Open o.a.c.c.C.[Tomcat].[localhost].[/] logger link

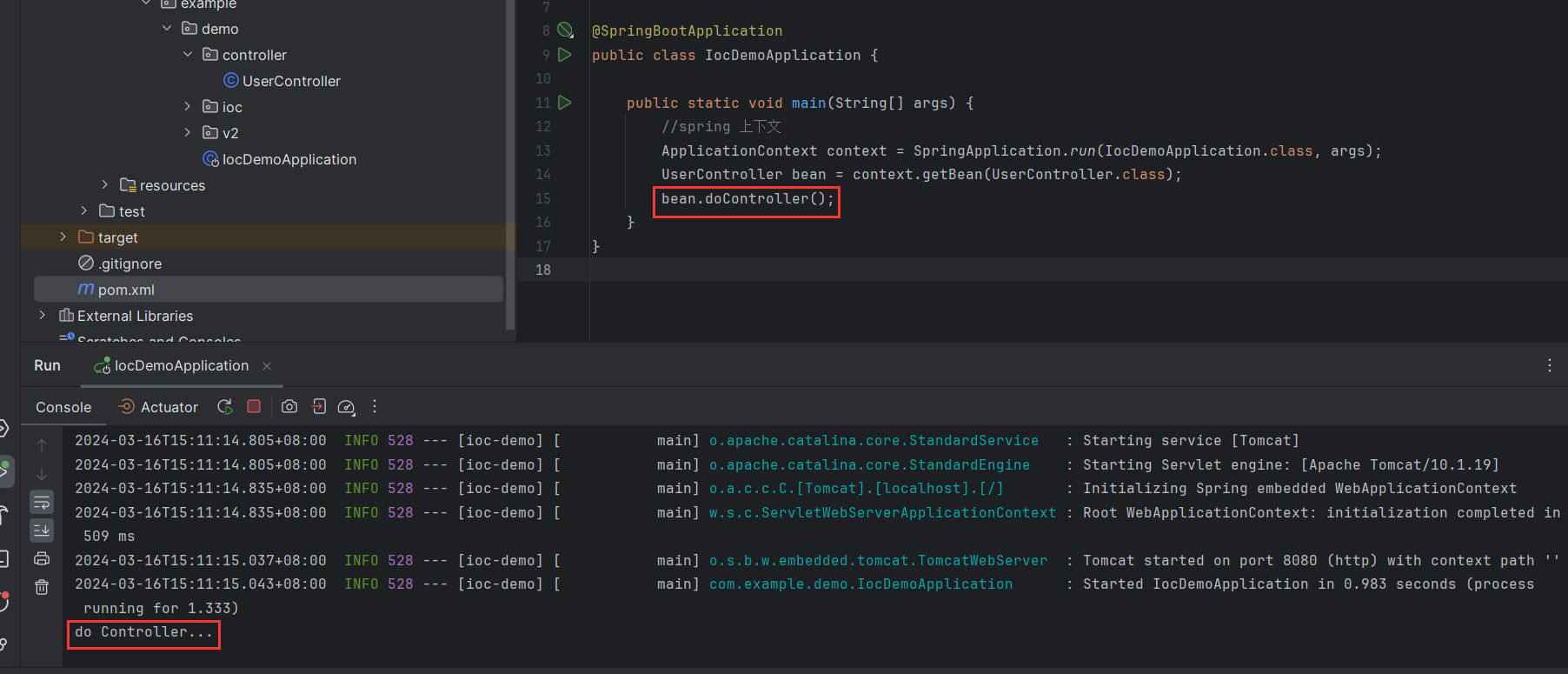click(x=856, y=489)
